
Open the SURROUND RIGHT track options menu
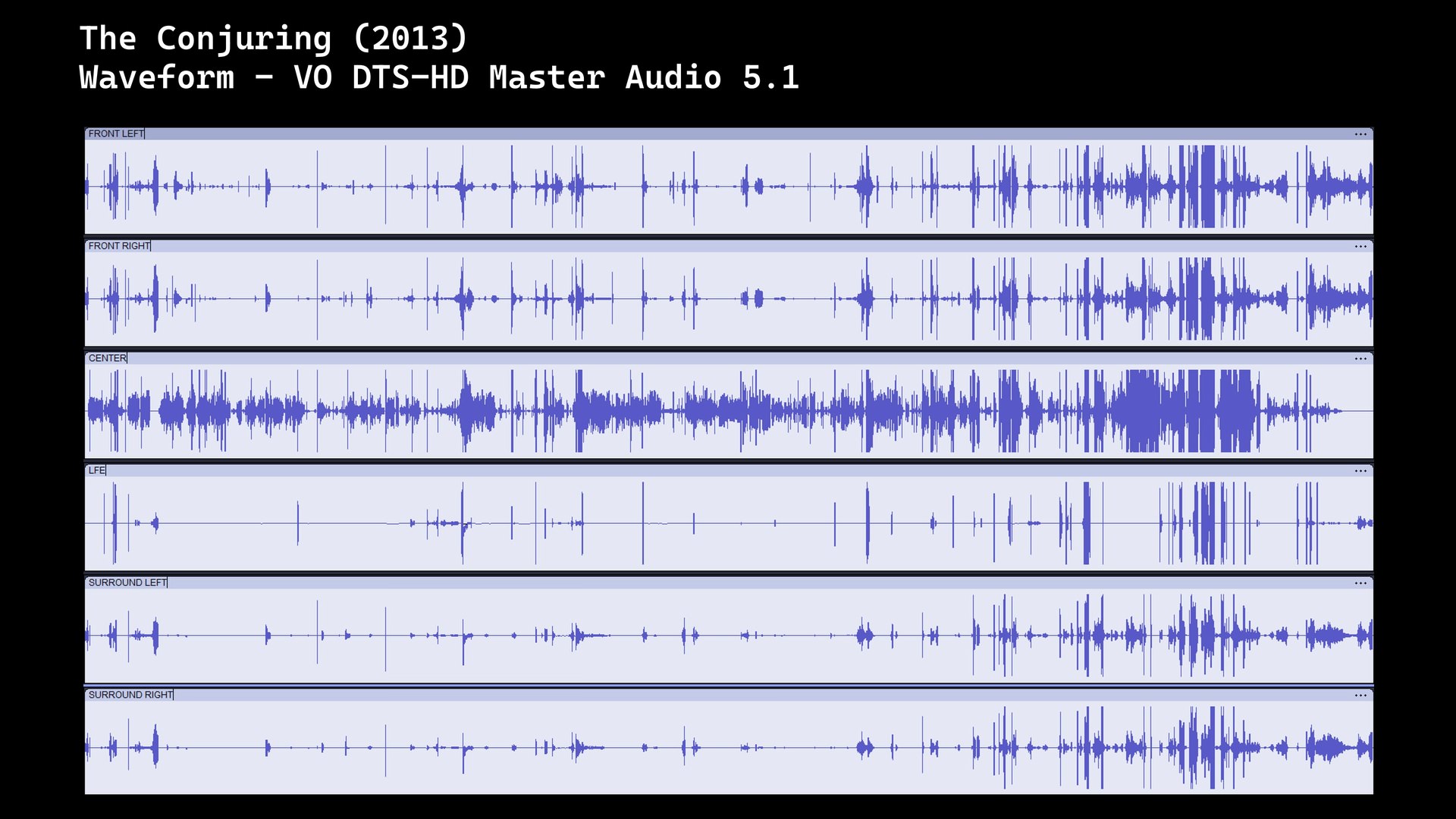1360,695
